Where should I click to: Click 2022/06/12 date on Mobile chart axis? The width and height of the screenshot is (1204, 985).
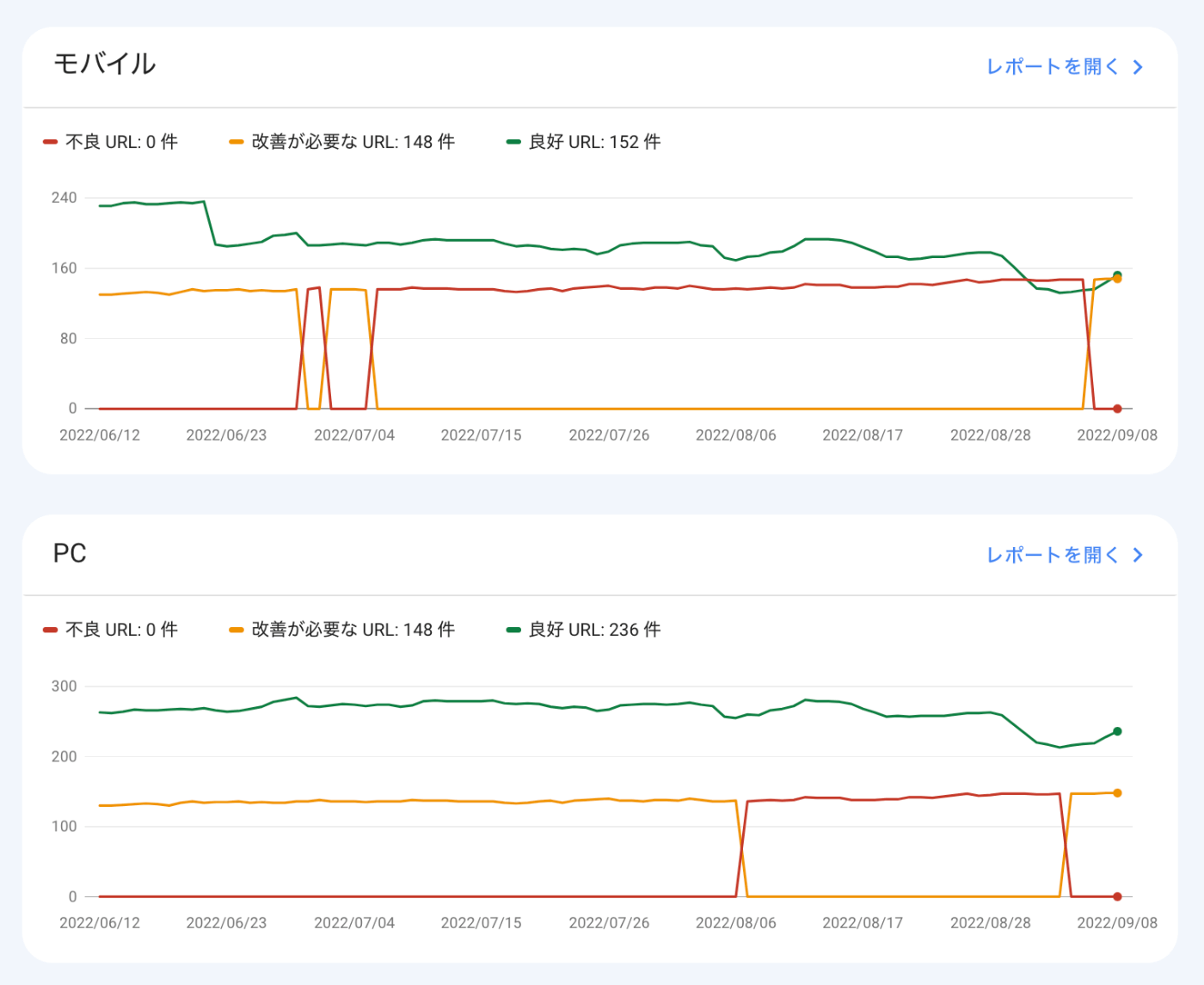pos(100,435)
